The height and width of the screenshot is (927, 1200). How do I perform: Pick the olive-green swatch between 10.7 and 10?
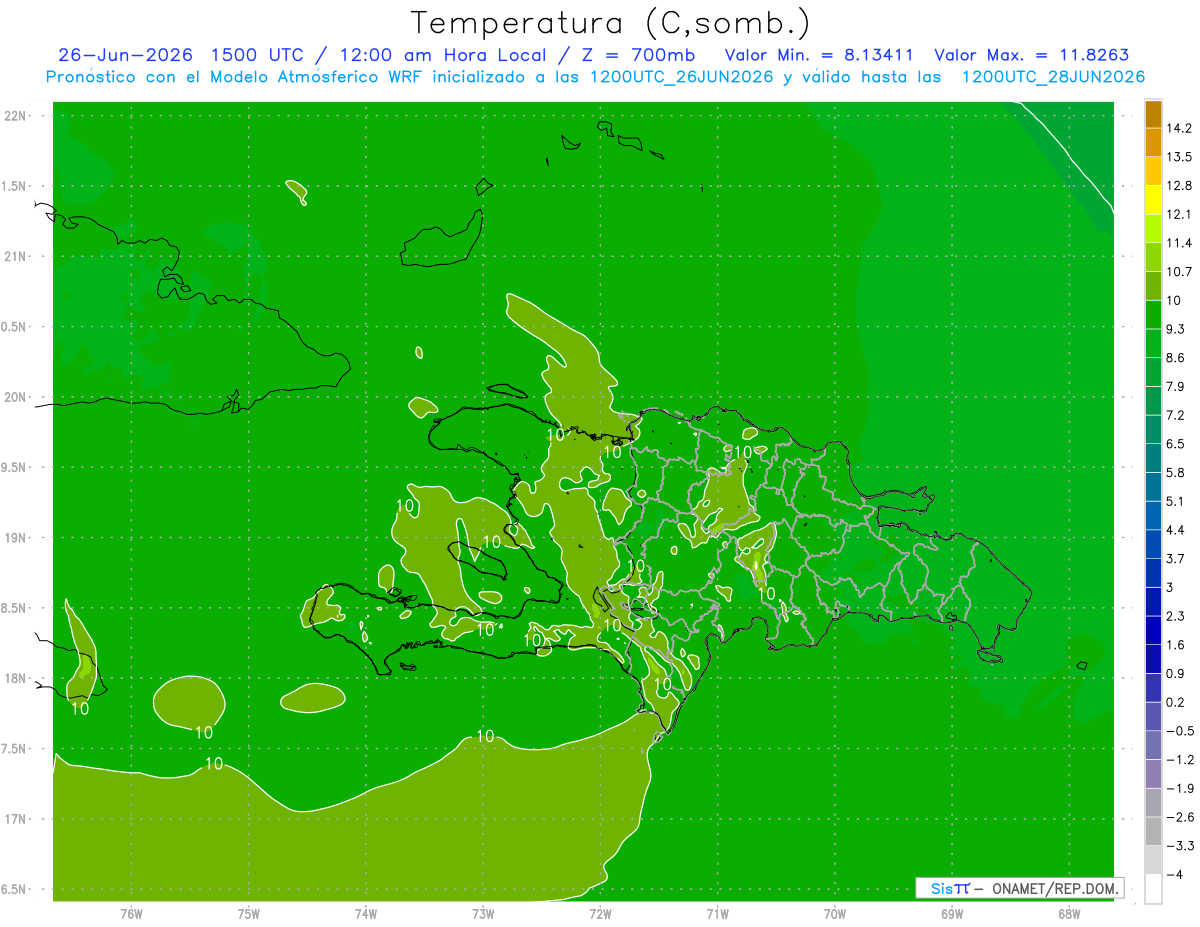pos(1154,286)
